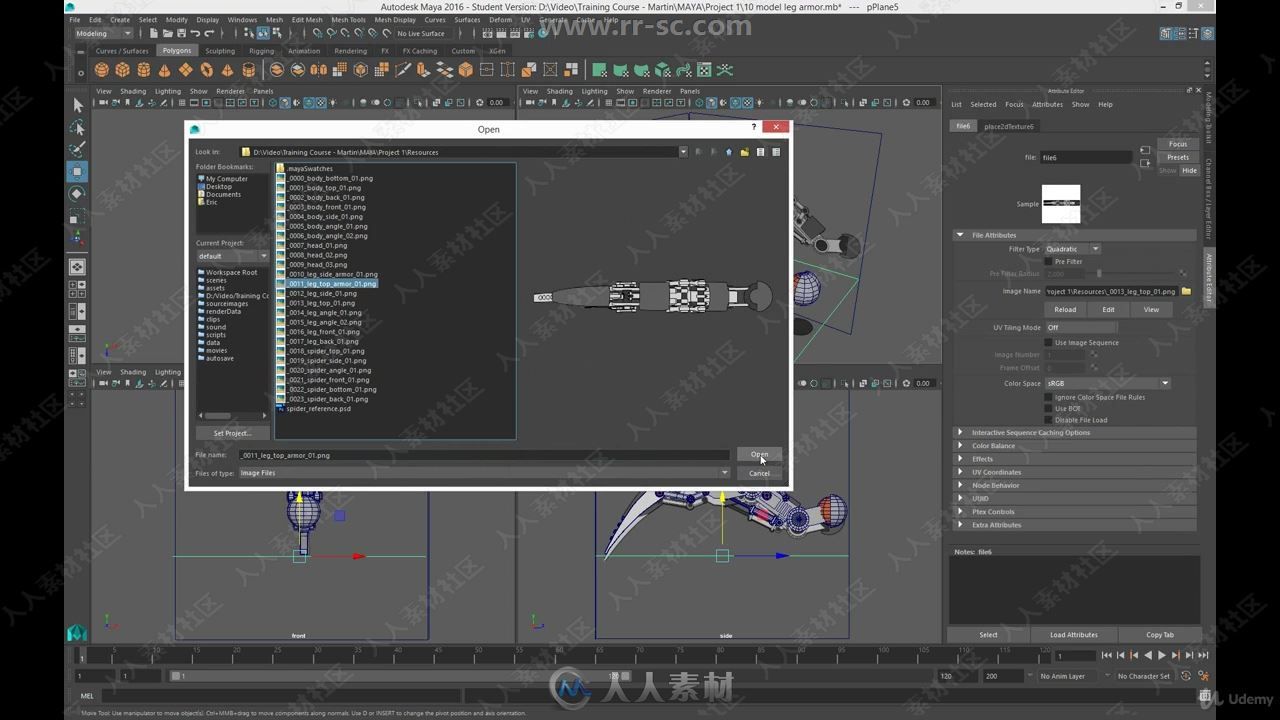Screen dimensions: 1280x720
Task: Switch to the Sculpting shelf tab
Action: coord(220,51)
